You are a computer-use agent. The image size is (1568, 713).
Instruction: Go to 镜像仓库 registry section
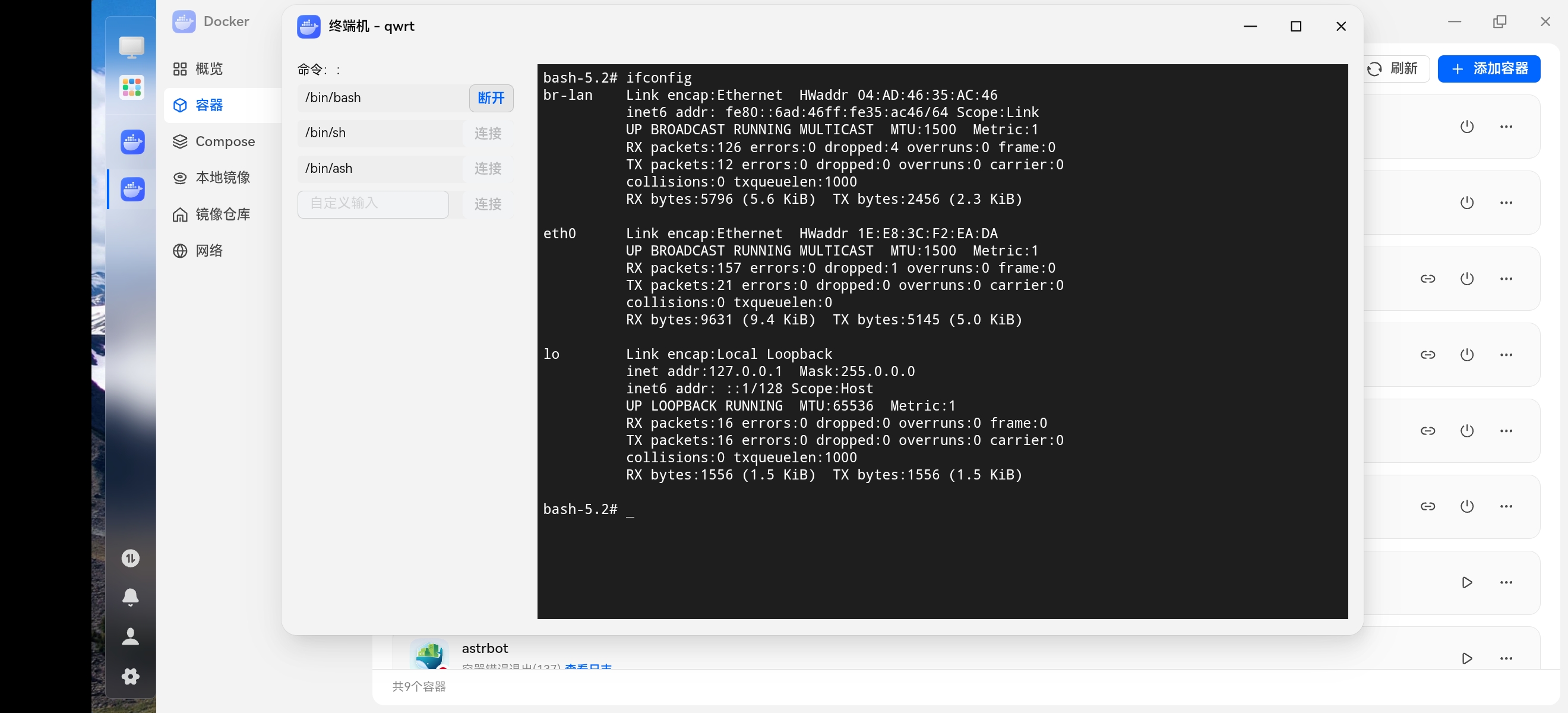pos(211,214)
